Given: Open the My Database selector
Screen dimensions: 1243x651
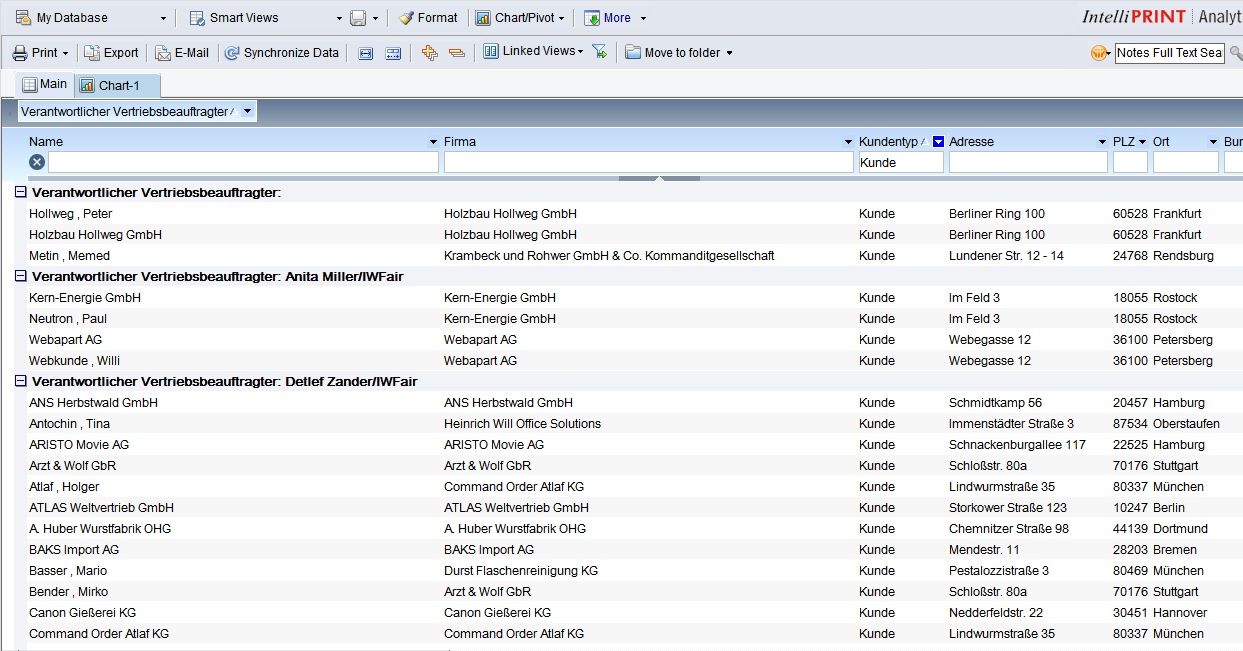Looking at the screenshot, I should tap(90, 18).
